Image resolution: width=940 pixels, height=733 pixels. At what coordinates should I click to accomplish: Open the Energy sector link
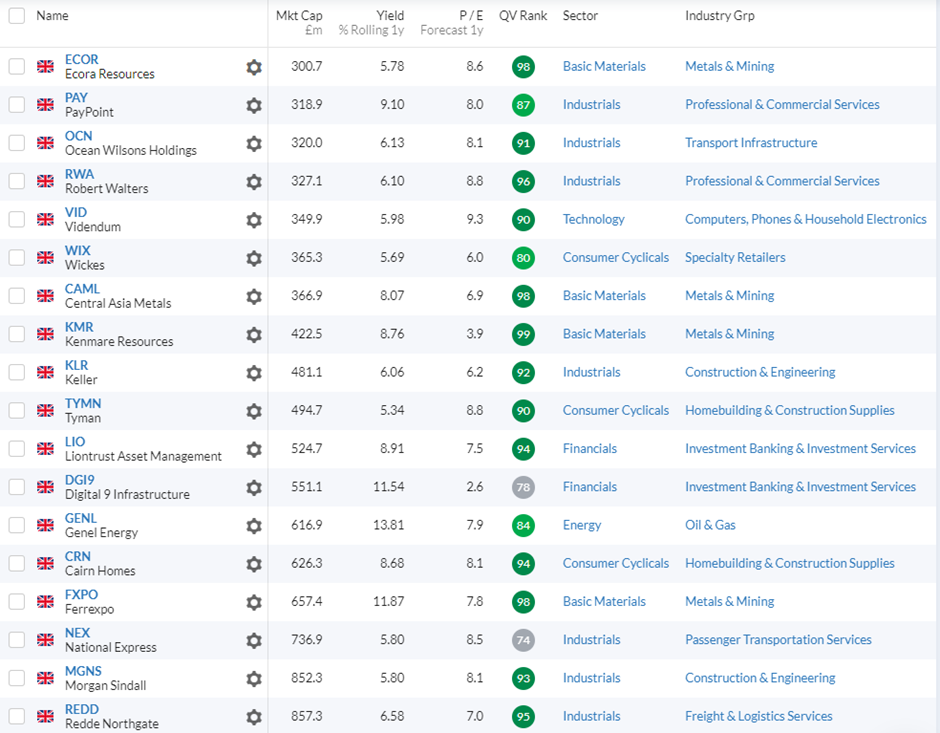click(582, 525)
